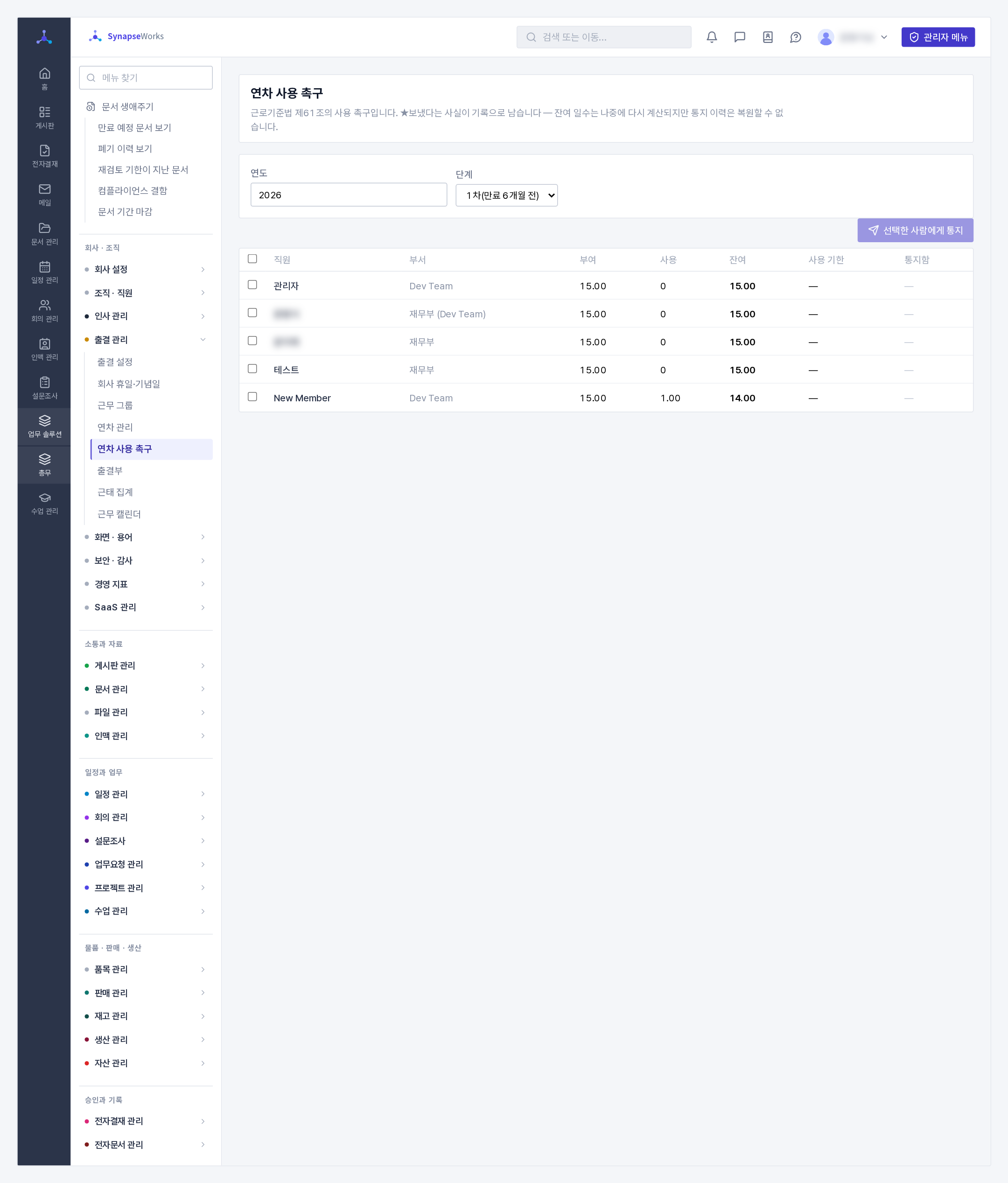Open the 전자결재 approval icon
Image resolution: width=1008 pixels, height=1183 pixels.
[44, 156]
